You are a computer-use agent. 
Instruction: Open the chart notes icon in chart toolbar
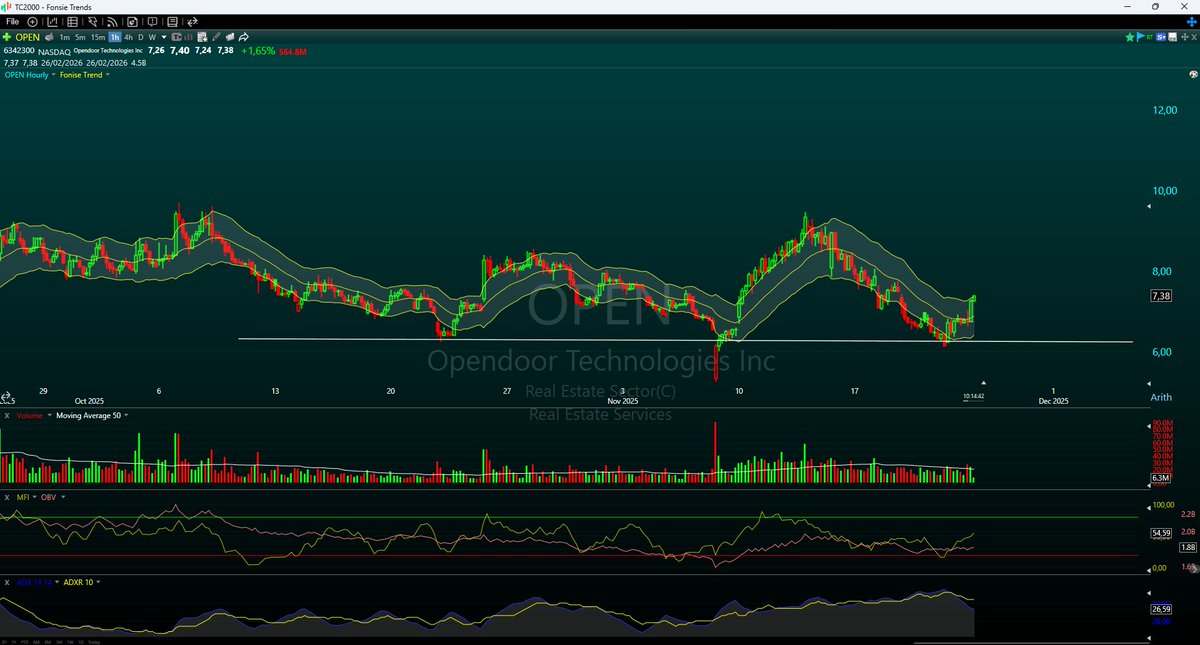(202, 37)
